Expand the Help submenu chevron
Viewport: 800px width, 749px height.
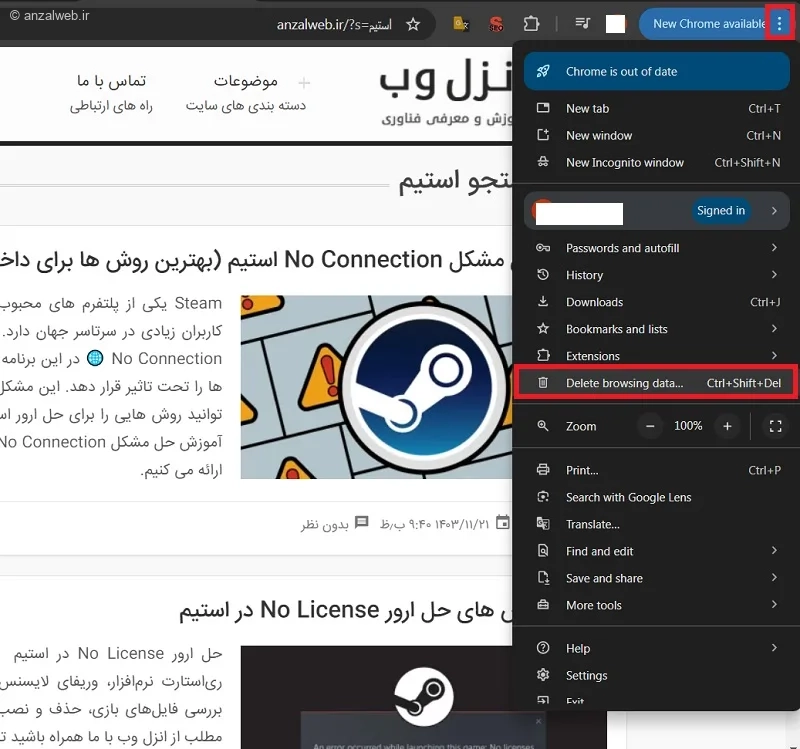774,648
